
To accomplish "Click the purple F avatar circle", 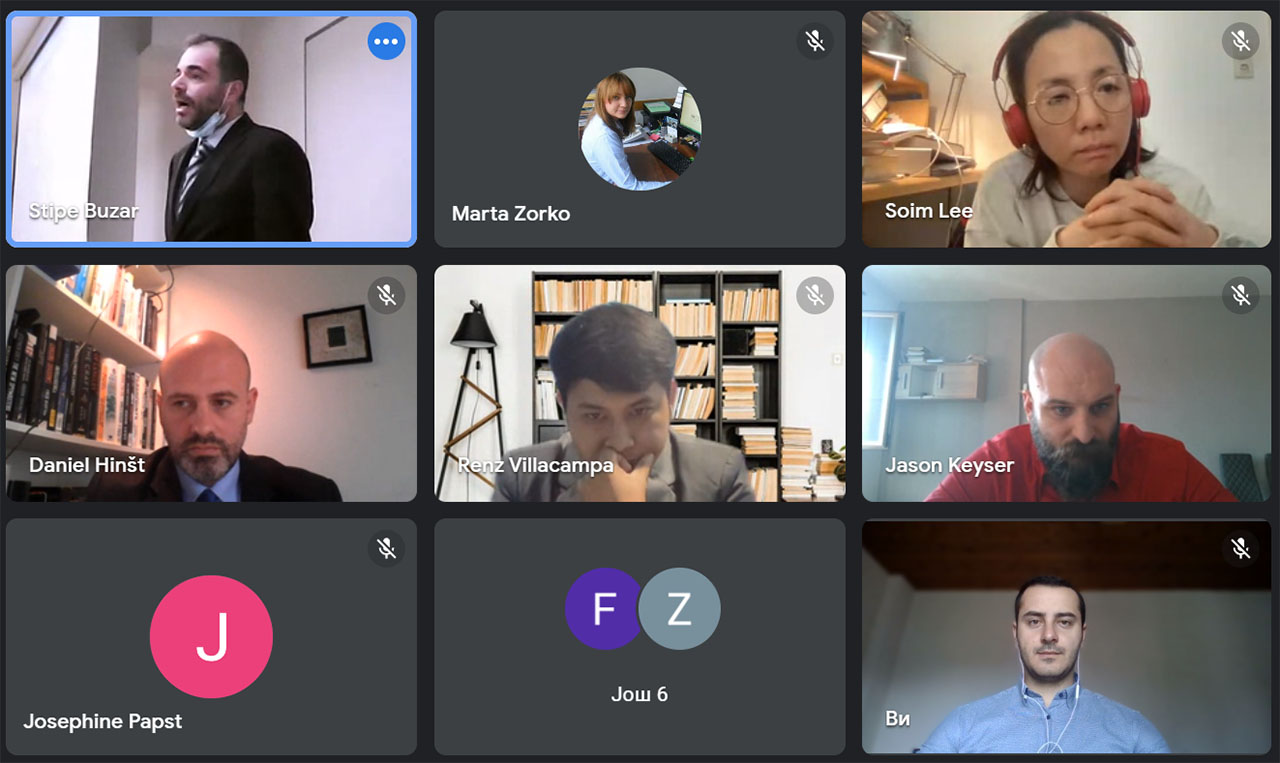I will pos(604,609).
